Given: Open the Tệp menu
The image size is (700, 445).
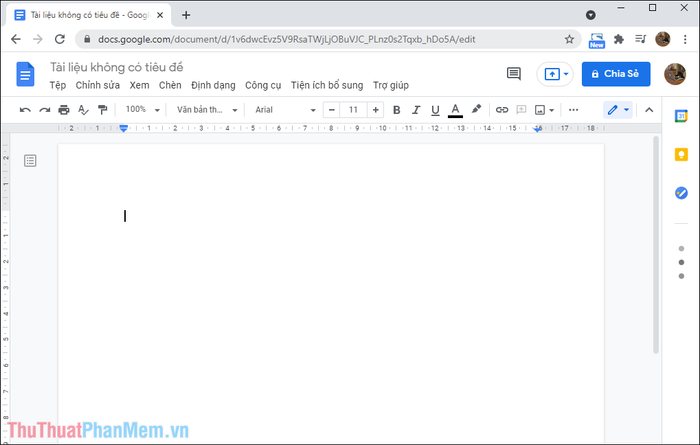Looking at the screenshot, I should coord(58,85).
